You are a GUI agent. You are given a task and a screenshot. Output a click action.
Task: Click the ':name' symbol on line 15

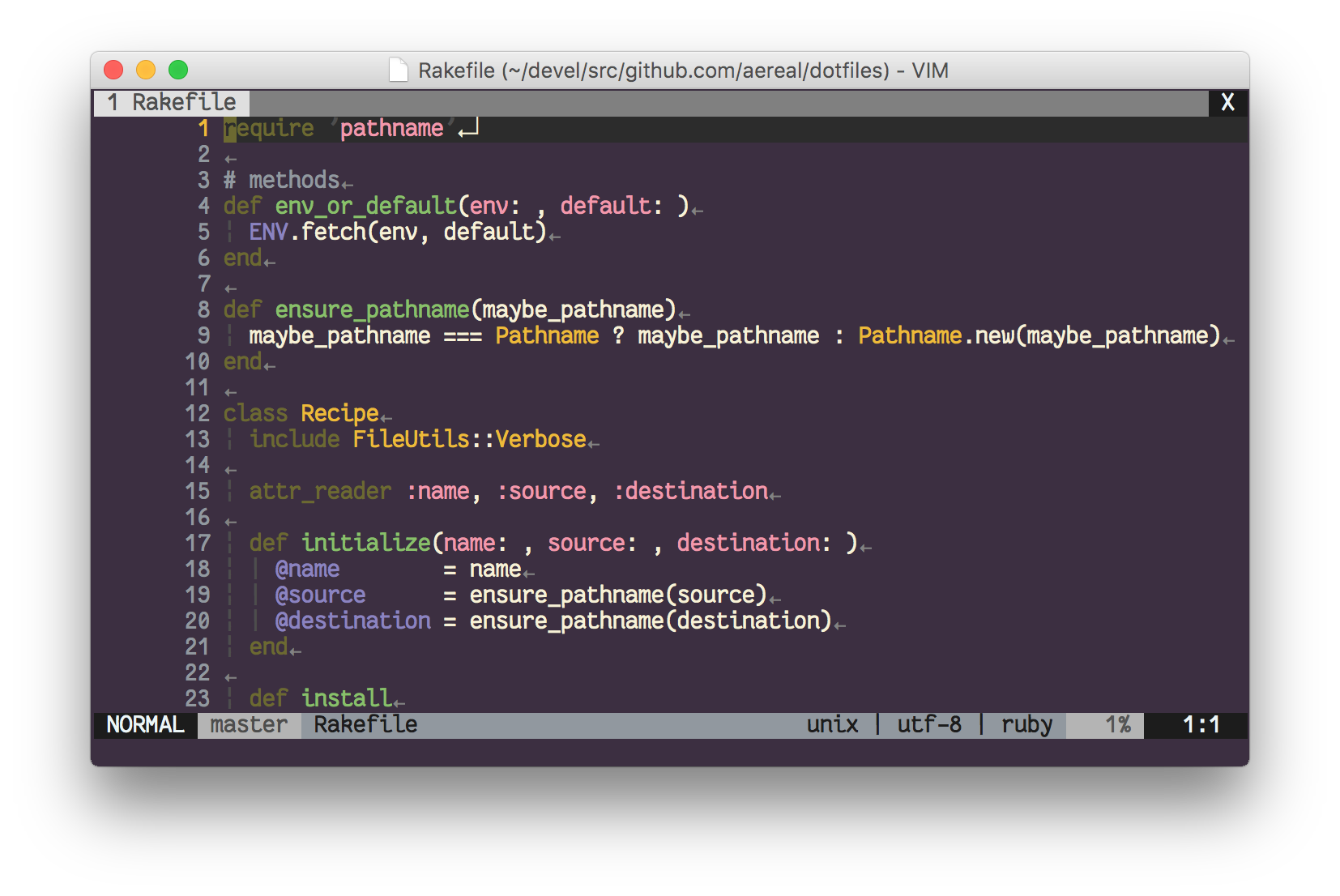[437, 491]
